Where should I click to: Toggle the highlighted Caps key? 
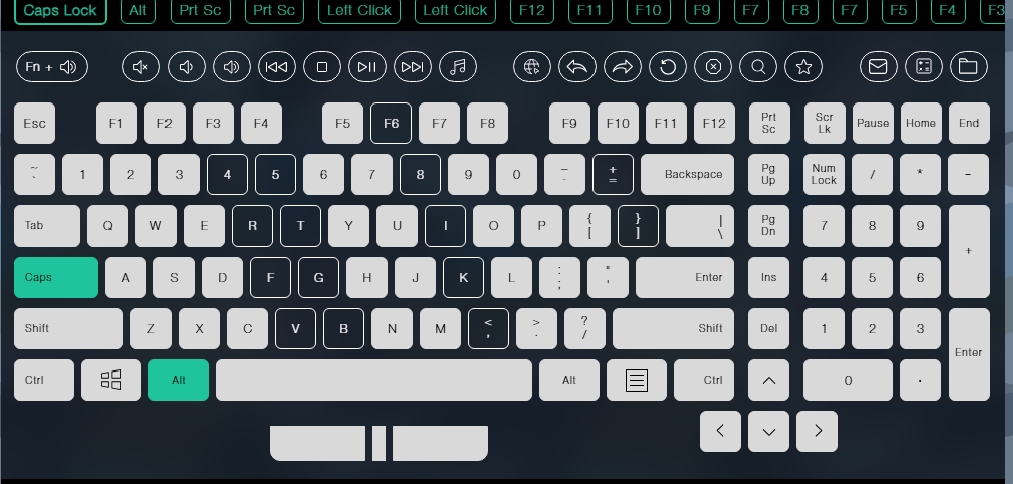tap(56, 277)
